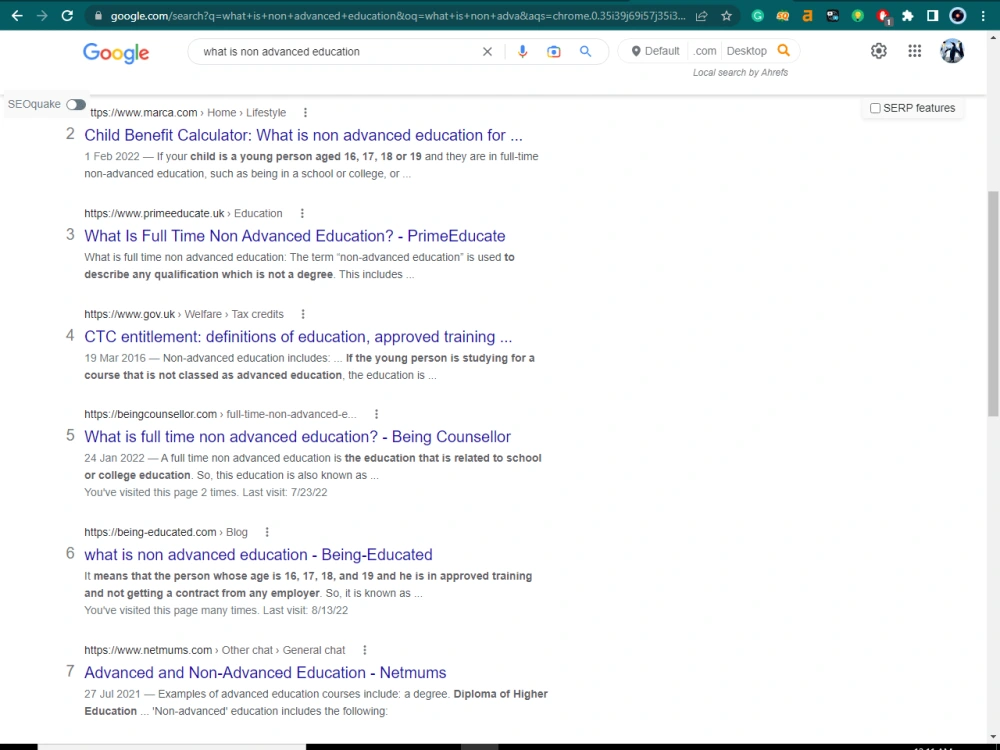
Task: Open Being Counsellor full time result
Action: point(298,437)
